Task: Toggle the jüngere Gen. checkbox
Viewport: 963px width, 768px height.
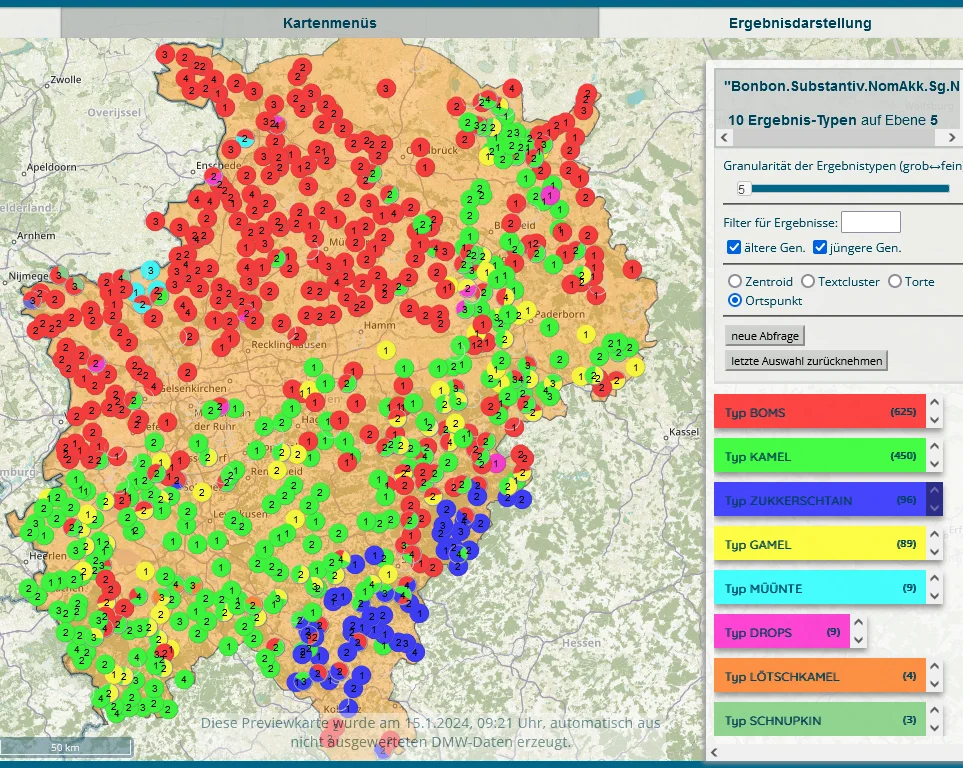Action: pos(820,247)
